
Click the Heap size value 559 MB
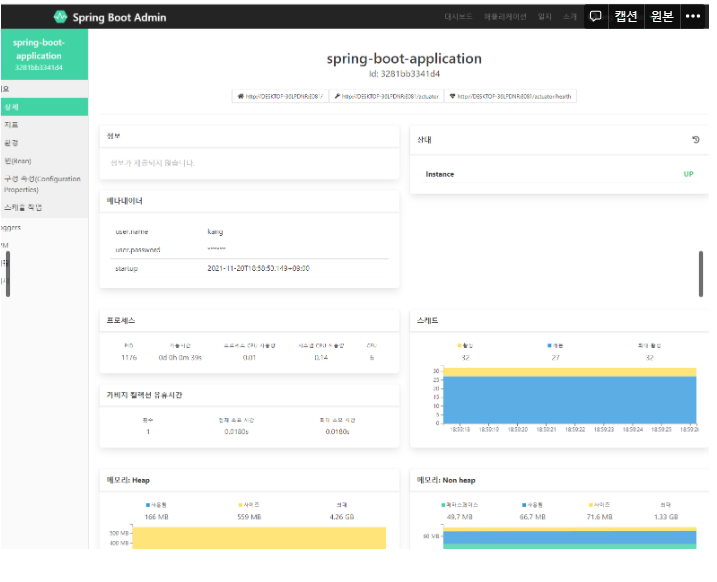[249, 517]
